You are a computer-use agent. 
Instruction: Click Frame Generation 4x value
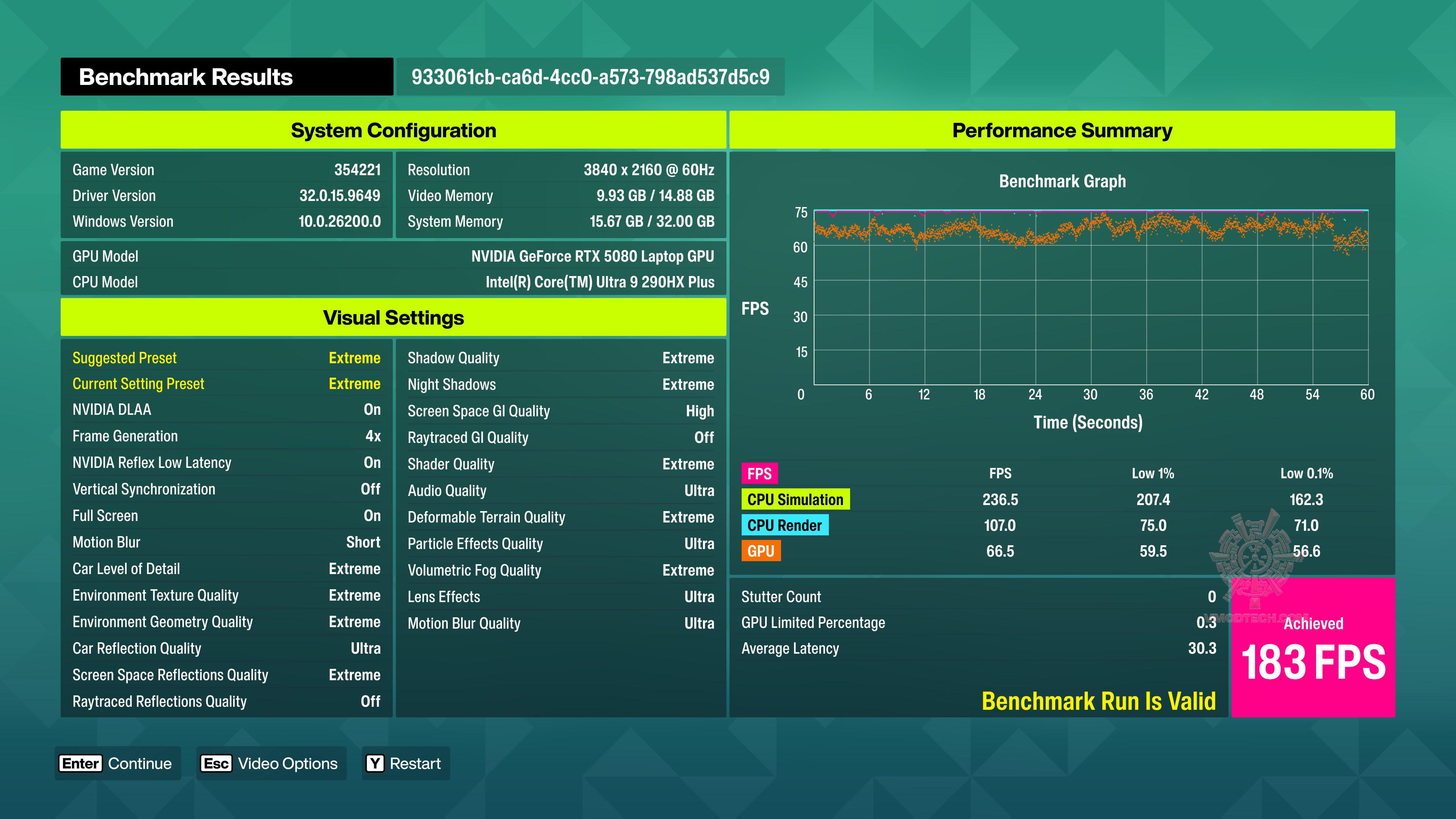[x=372, y=436]
